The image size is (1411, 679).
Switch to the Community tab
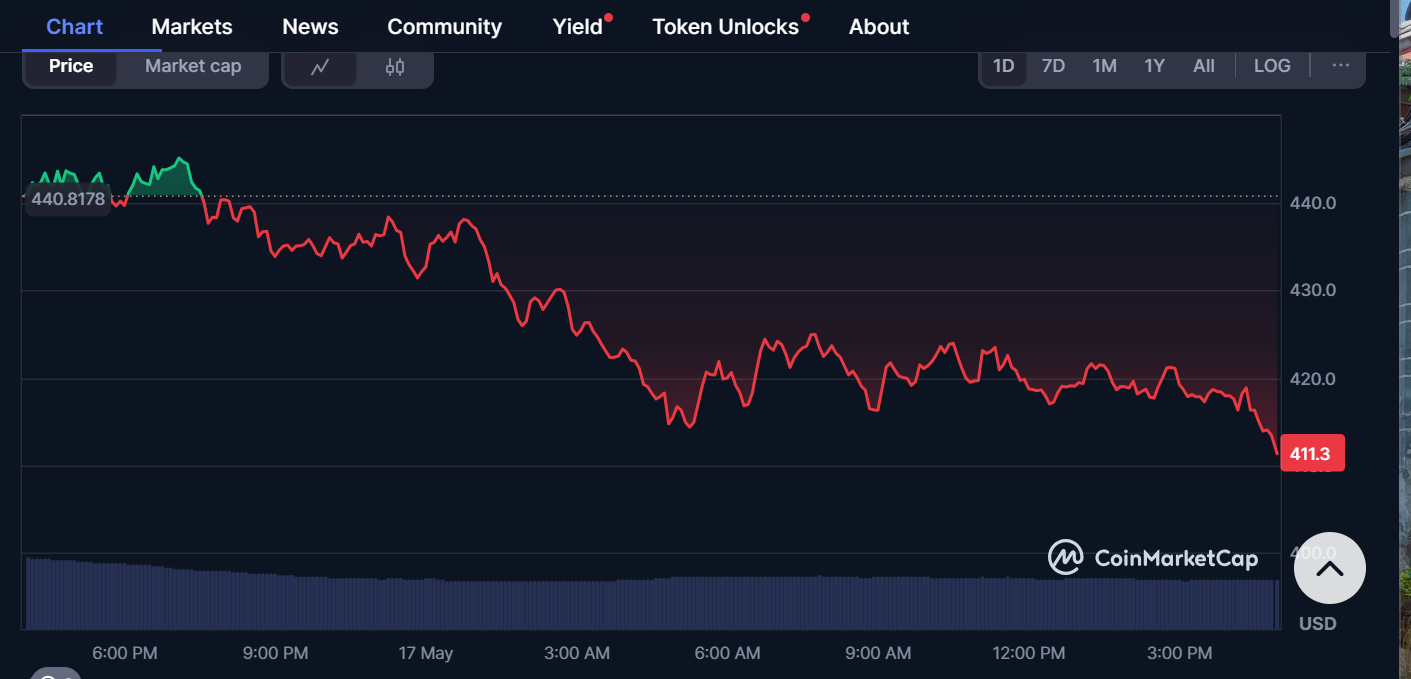tap(444, 27)
